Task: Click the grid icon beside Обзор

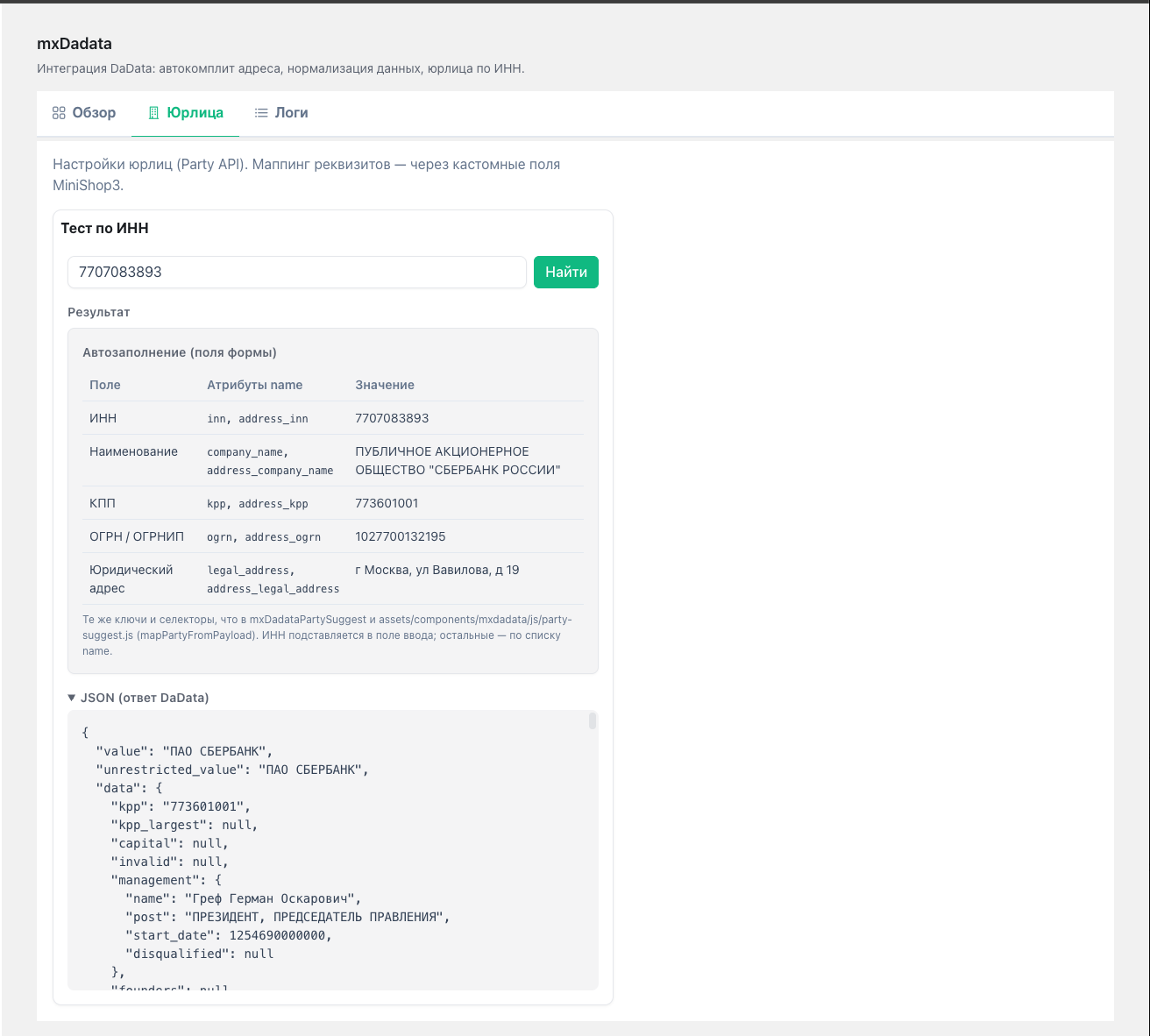Action: 59,113
